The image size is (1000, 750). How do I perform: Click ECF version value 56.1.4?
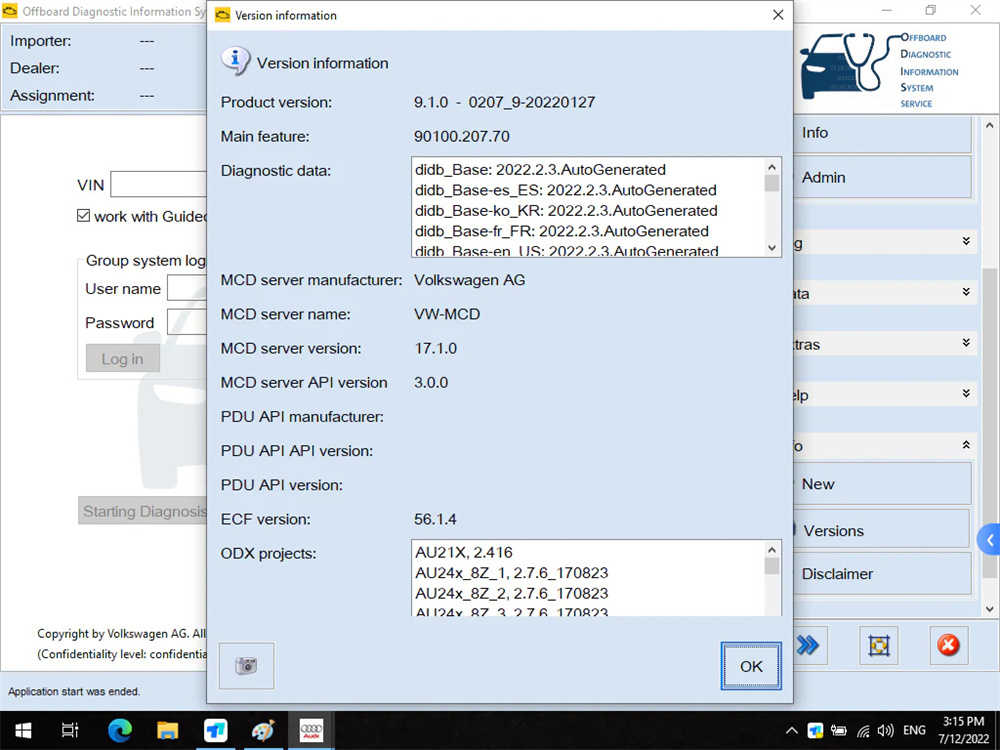point(435,519)
